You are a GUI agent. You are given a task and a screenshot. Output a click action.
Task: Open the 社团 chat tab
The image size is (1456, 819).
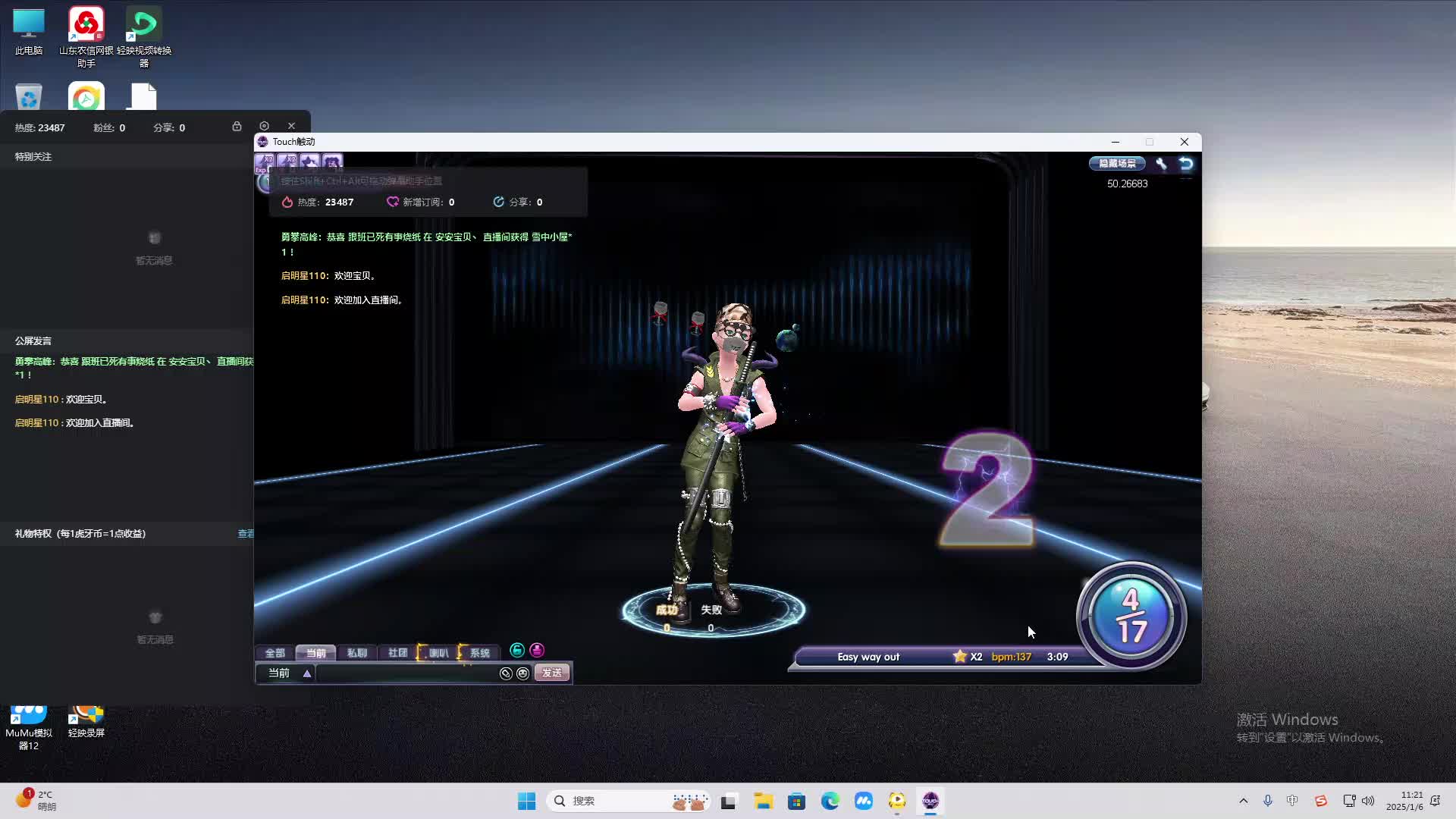pos(397,653)
